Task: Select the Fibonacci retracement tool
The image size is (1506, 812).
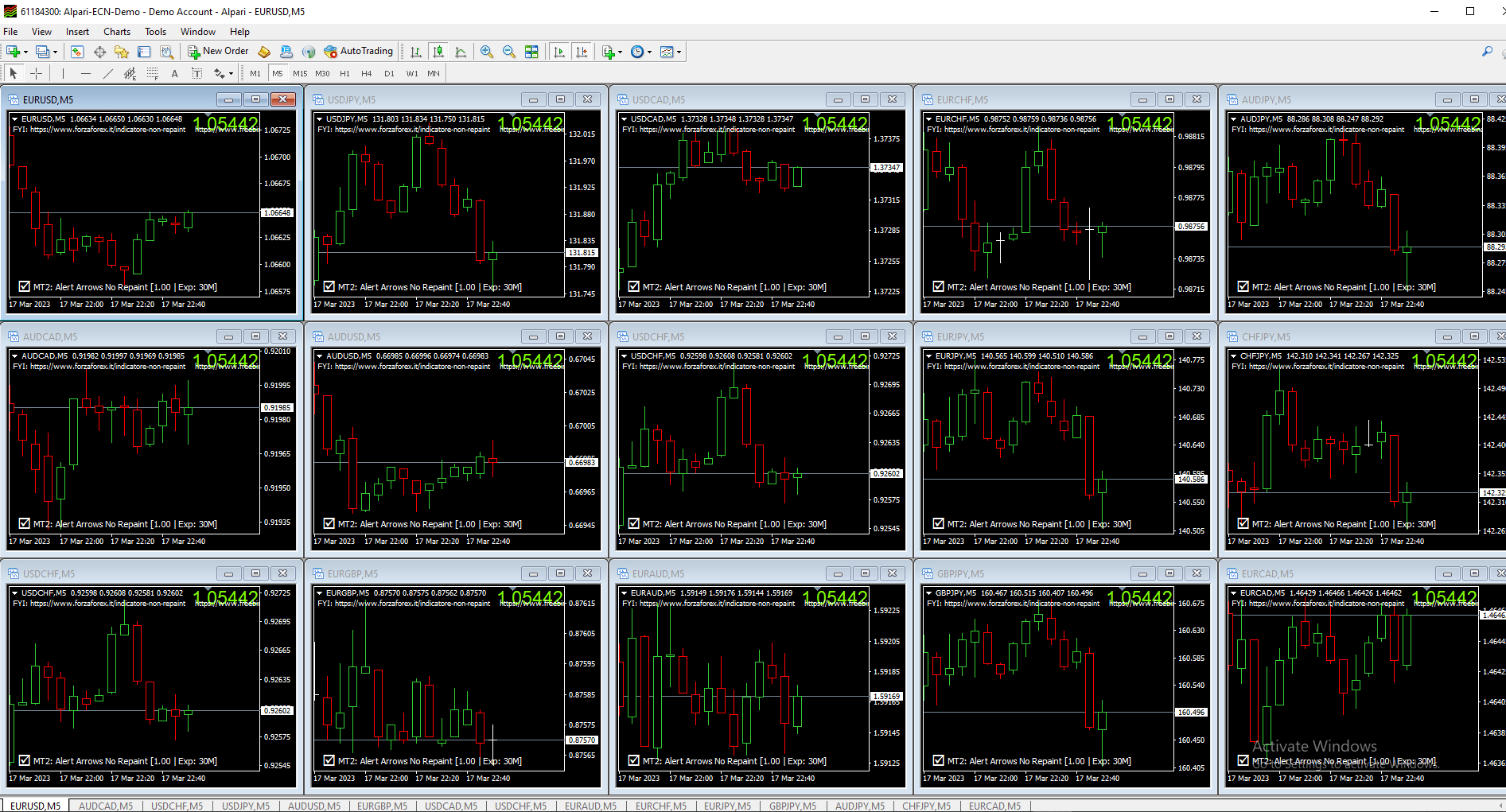Action: pyautogui.click(x=153, y=73)
